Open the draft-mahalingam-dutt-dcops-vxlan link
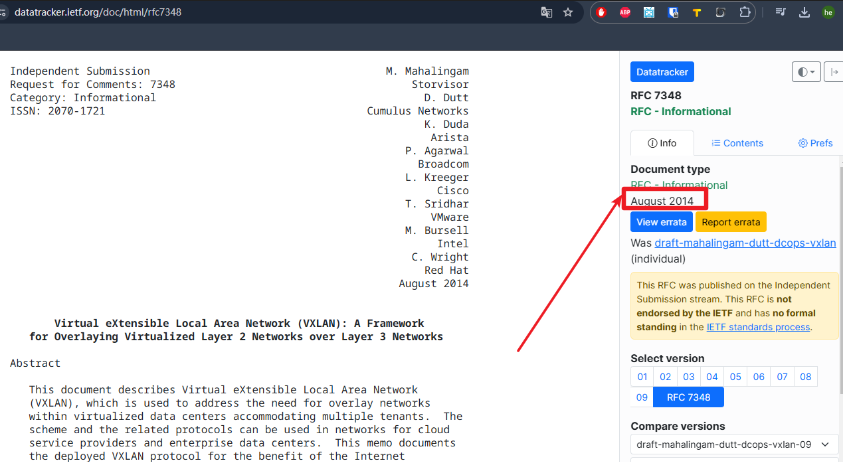Screen dimensions: 843x462 (745, 243)
